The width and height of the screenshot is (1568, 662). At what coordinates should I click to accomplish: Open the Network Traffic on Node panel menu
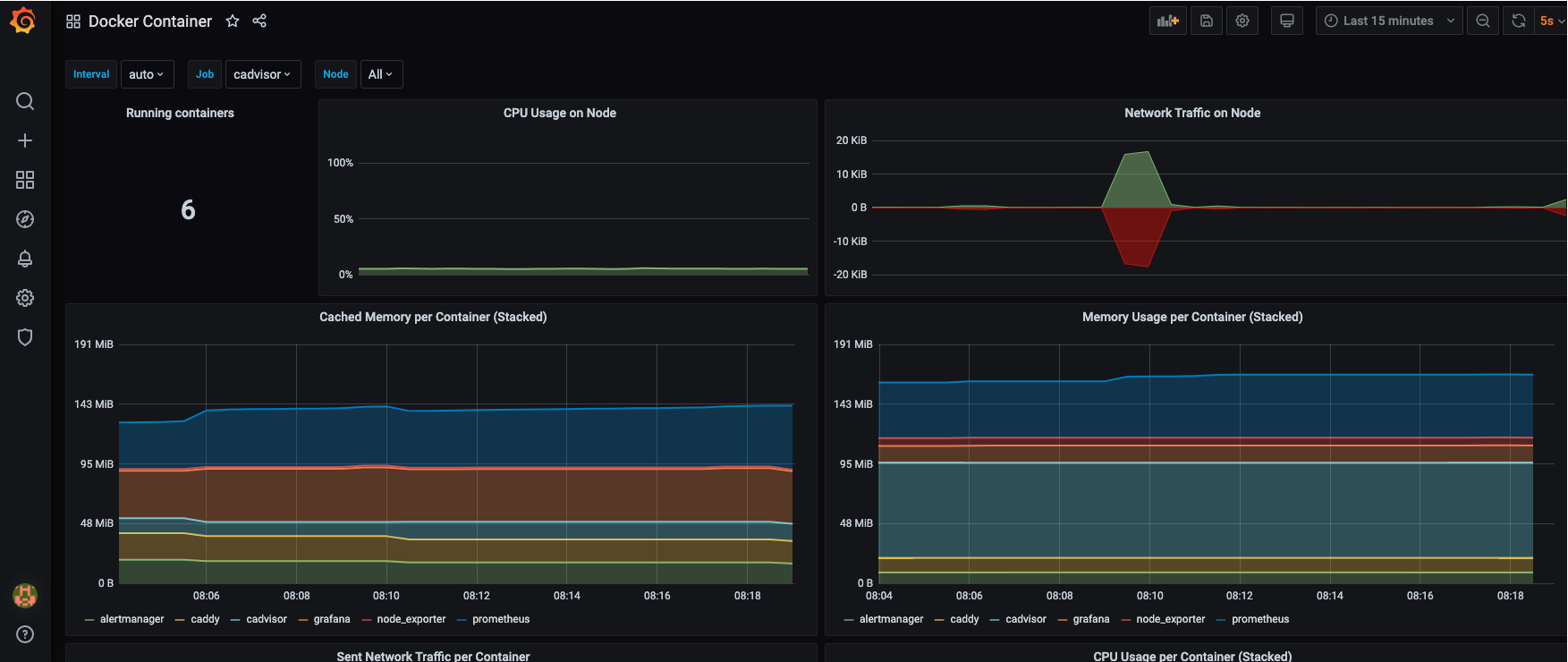coord(1192,113)
